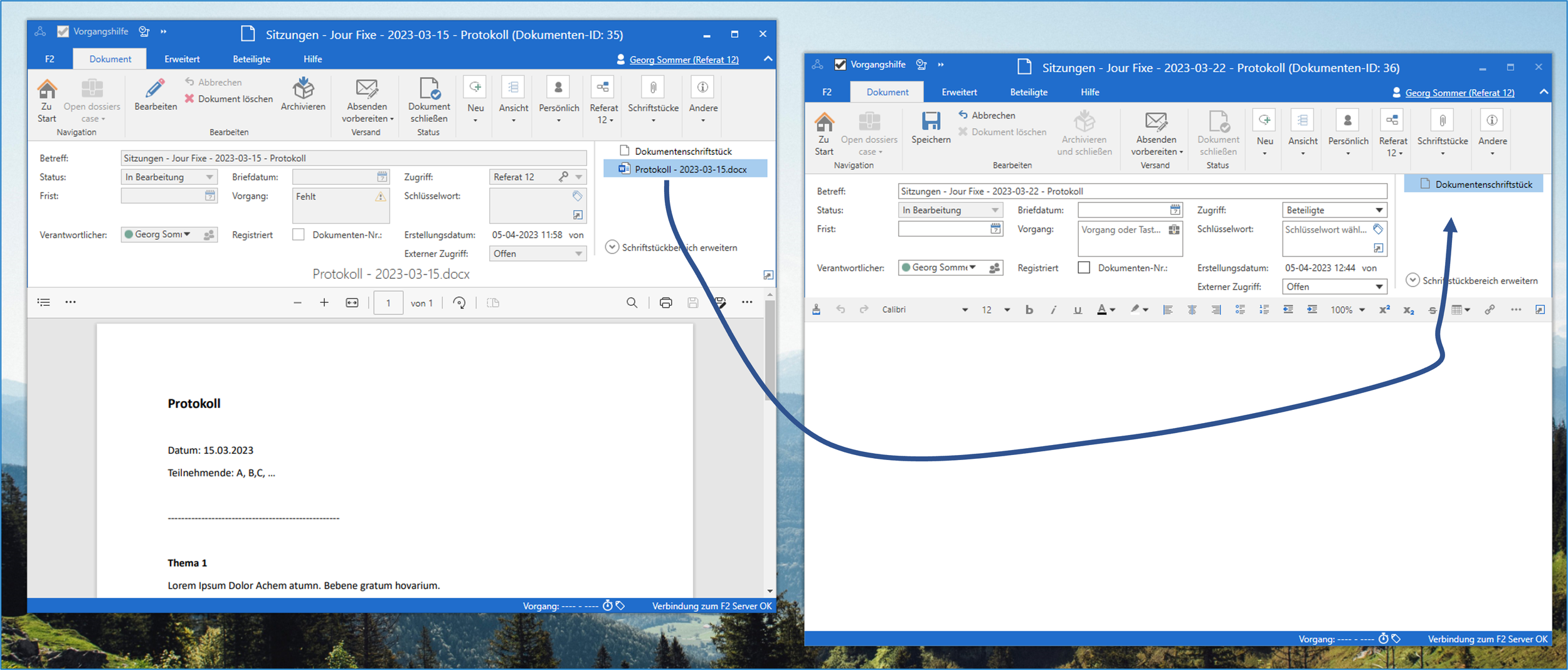Click page number field in preview

pos(388,303)
